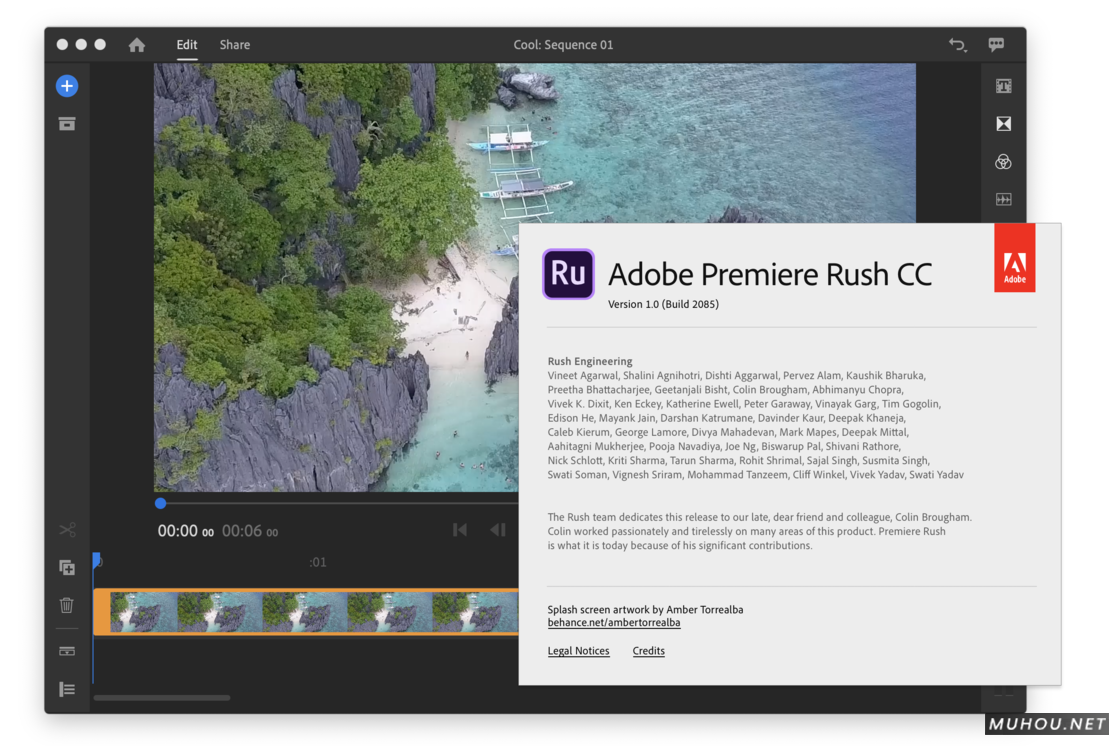The image size is (1120, 746).
Task: Click the Adobe Premiere Rush CC title
Action: coord(770,274)
